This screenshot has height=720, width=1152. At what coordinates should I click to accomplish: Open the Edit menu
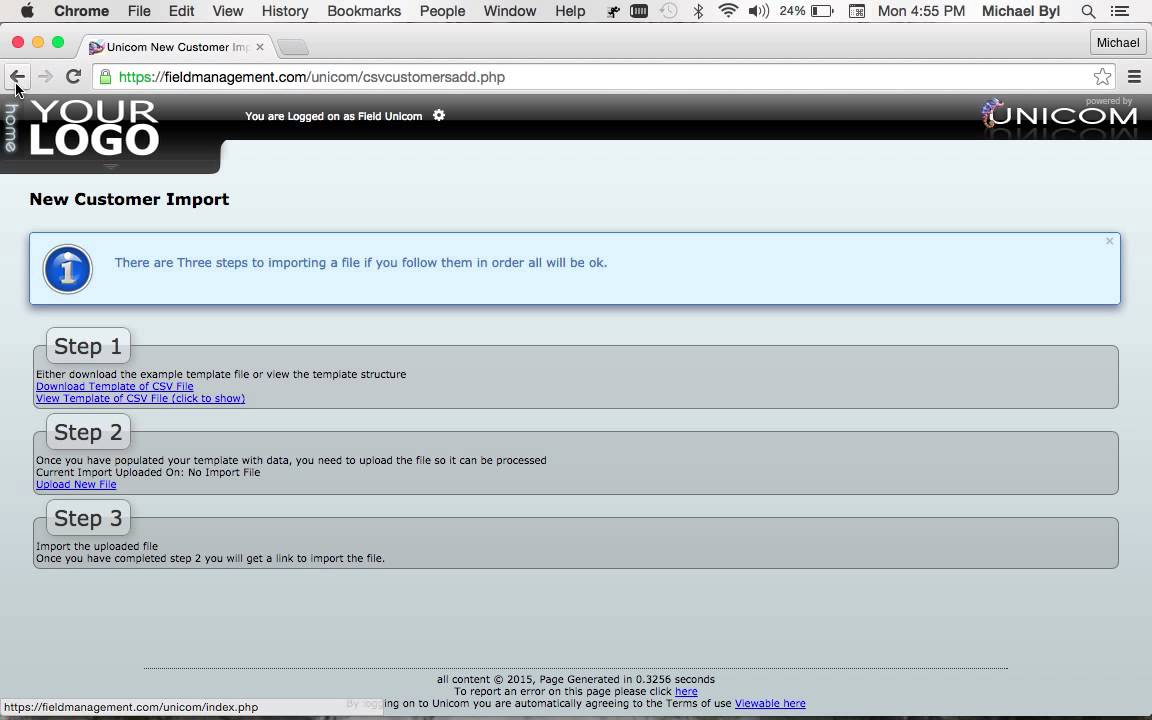pos(181,11)
